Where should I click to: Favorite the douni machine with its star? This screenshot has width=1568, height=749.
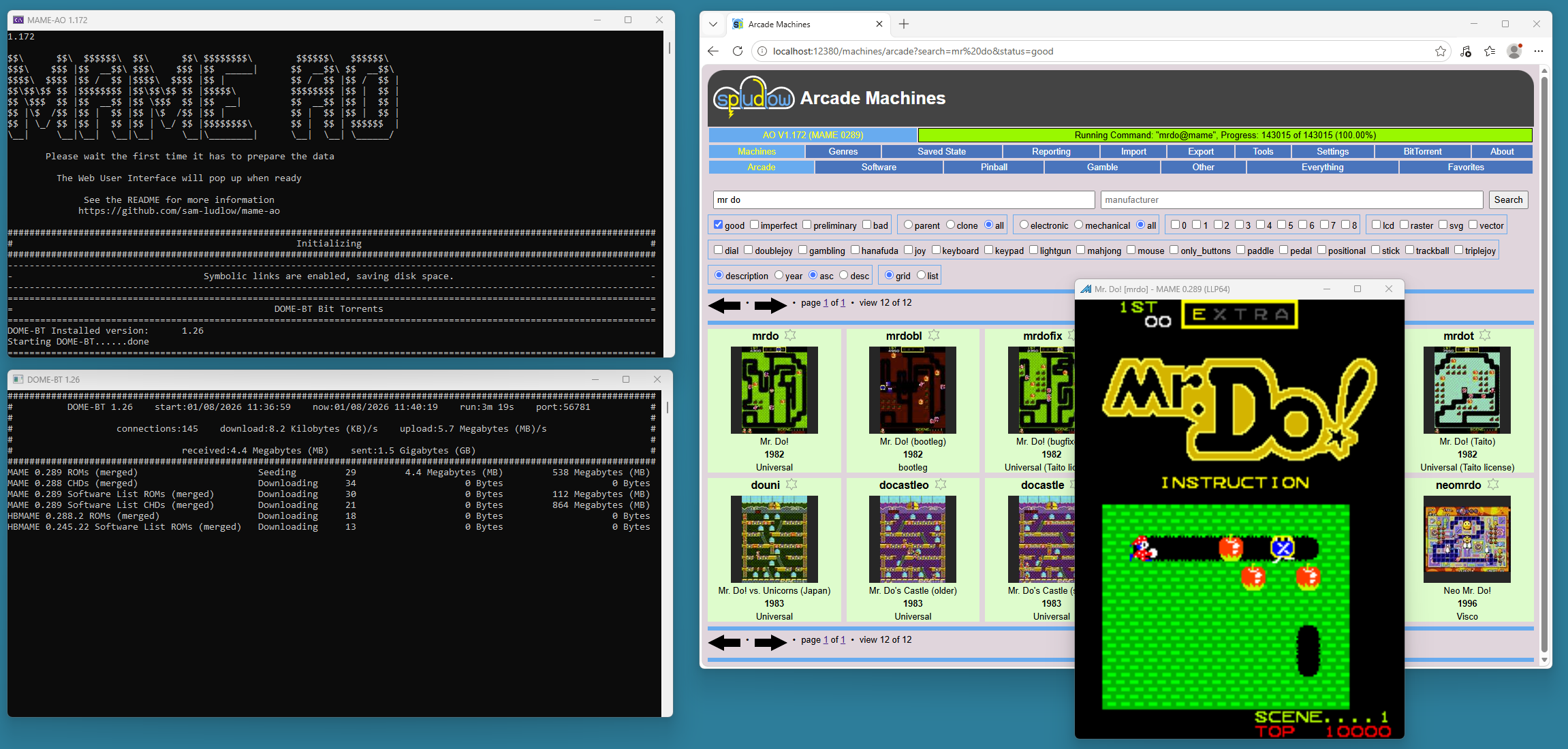791,484
